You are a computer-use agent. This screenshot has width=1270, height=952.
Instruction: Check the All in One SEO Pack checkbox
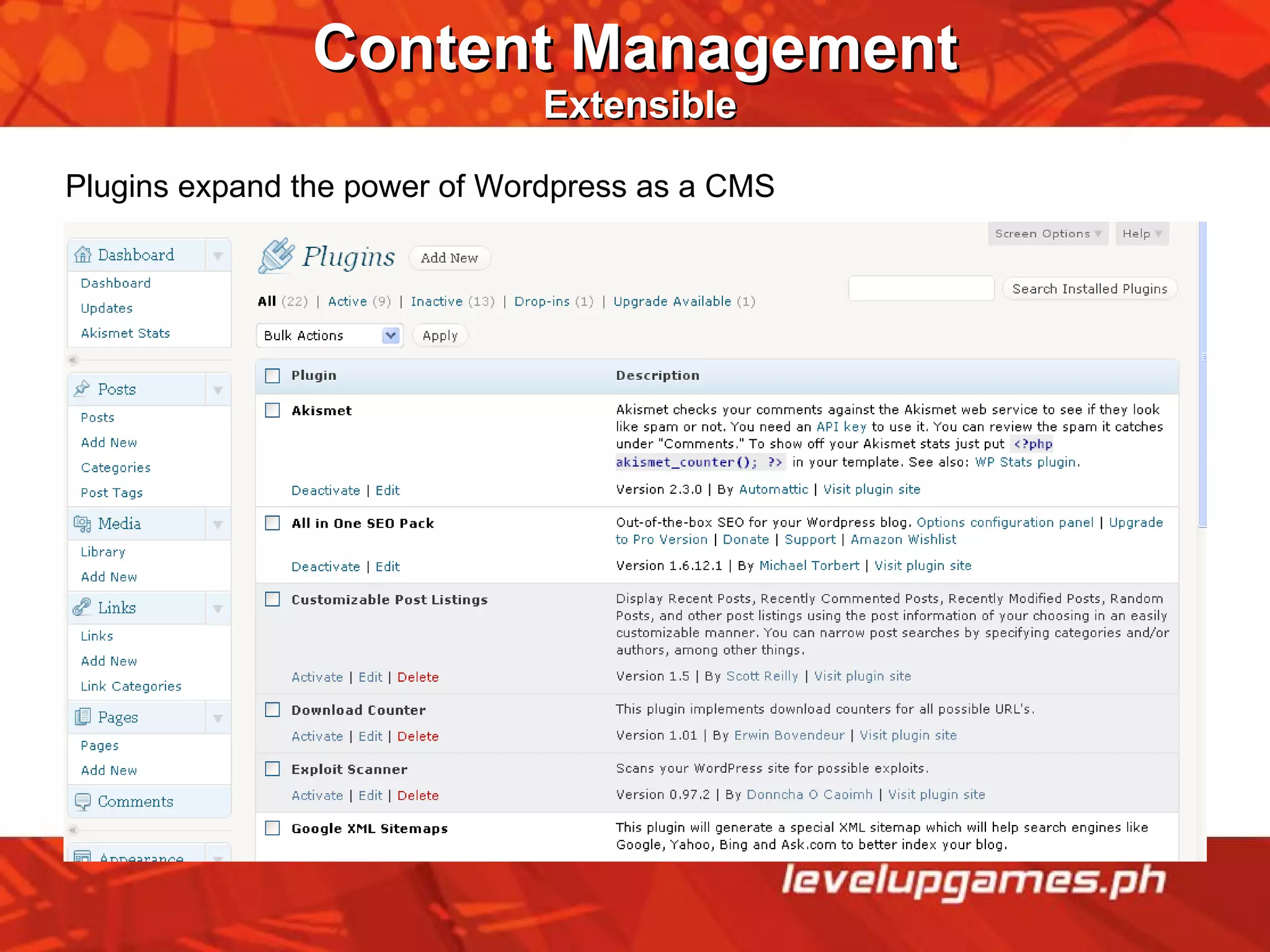click(x=273, y=523)
